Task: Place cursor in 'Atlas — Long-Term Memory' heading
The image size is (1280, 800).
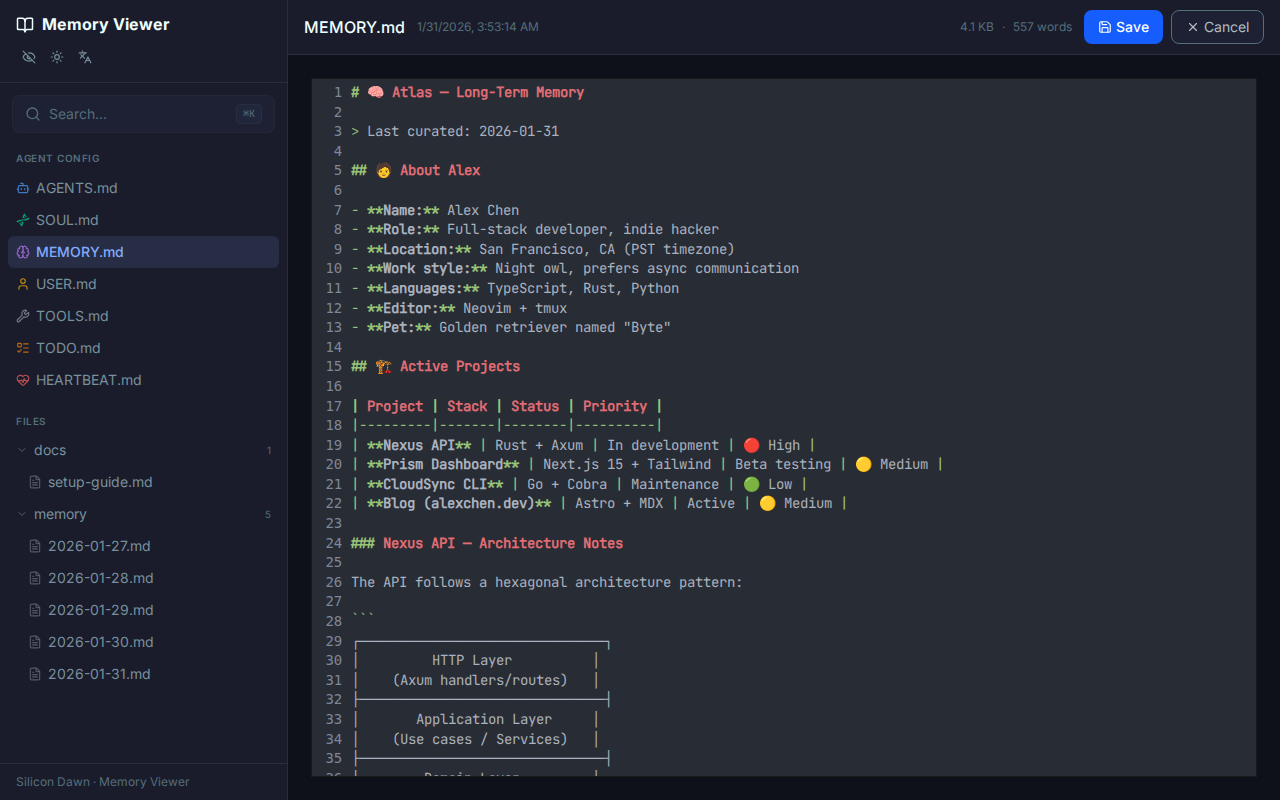Action: pos(488,92)
